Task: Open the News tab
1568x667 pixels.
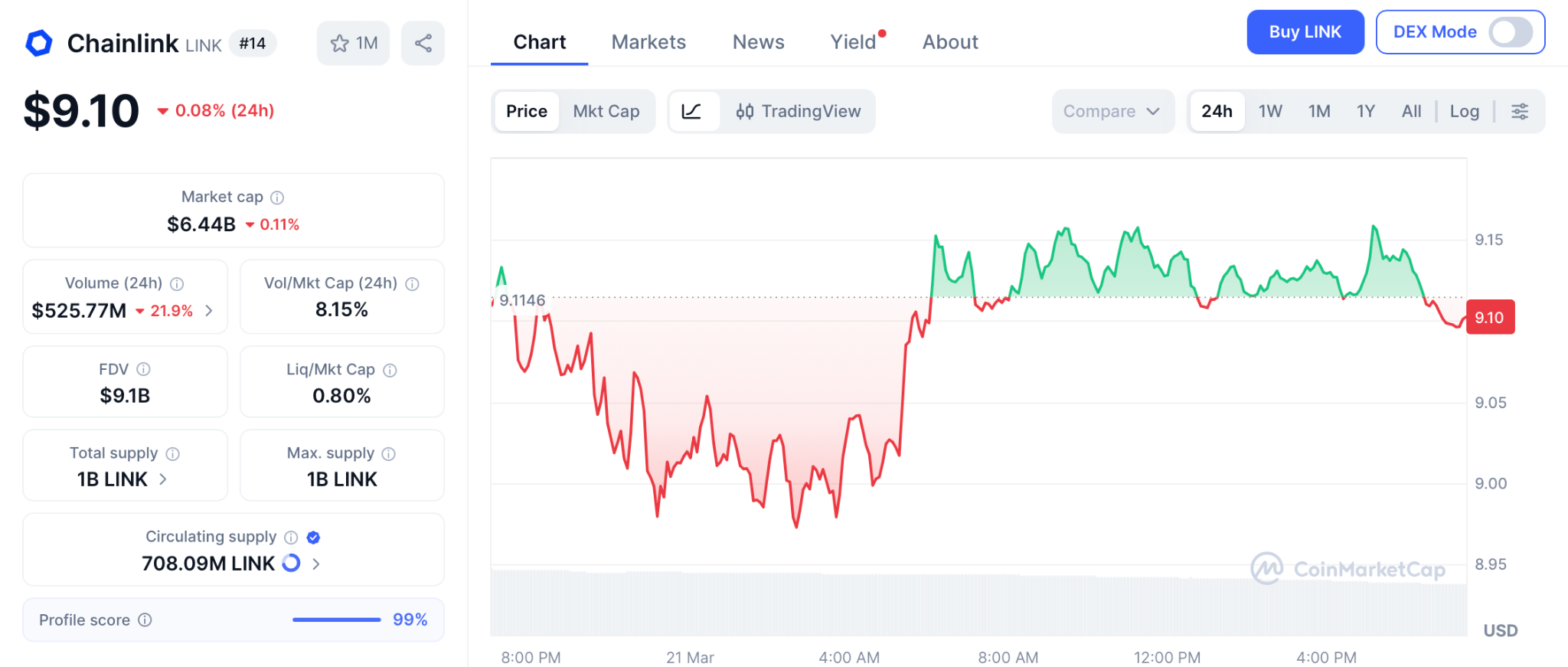Action: pos(758,42)
